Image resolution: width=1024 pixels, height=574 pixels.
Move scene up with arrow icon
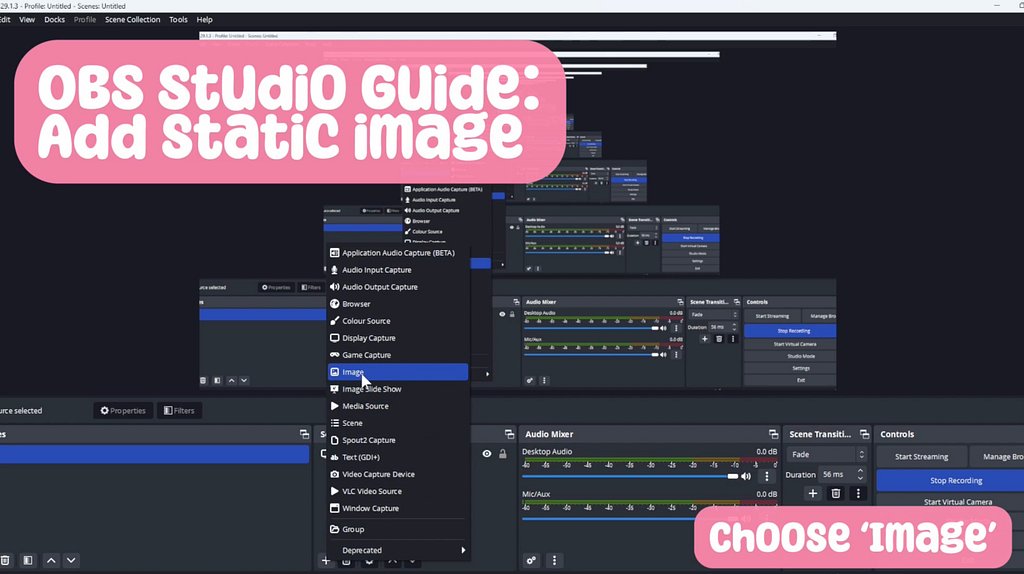tap(52, 560)
